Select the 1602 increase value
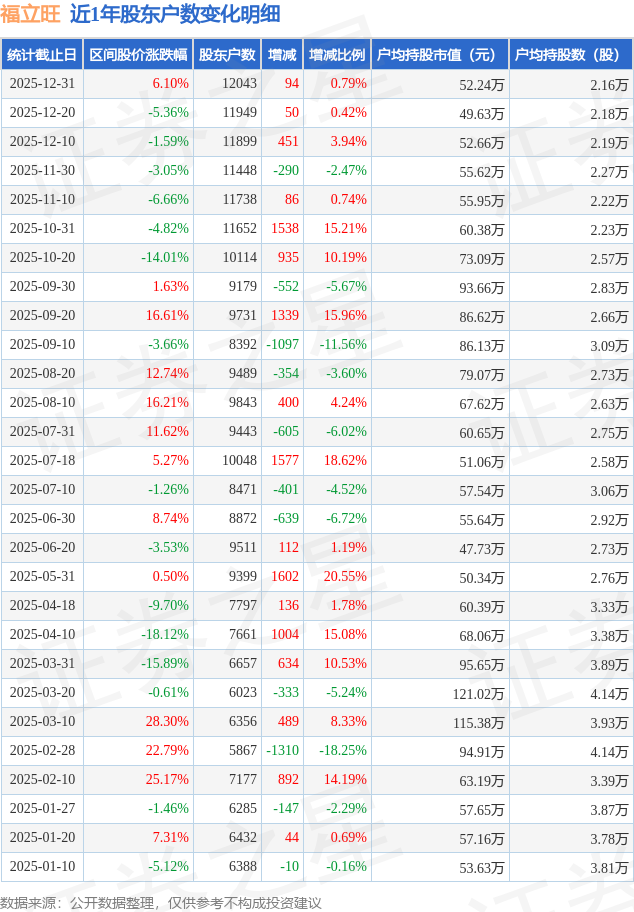This screenshot has height=912, width=634. [x=285, y=577]
